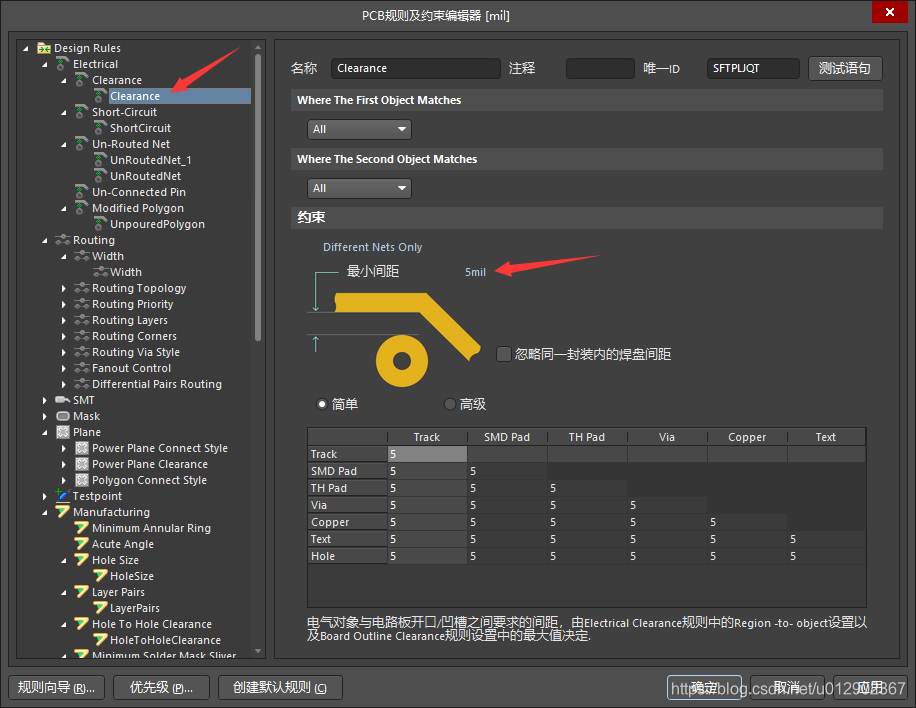Viewport: 916px width, 708px height.
Task: Click the Design Rules root icon
Action: (x=44, y=48)
